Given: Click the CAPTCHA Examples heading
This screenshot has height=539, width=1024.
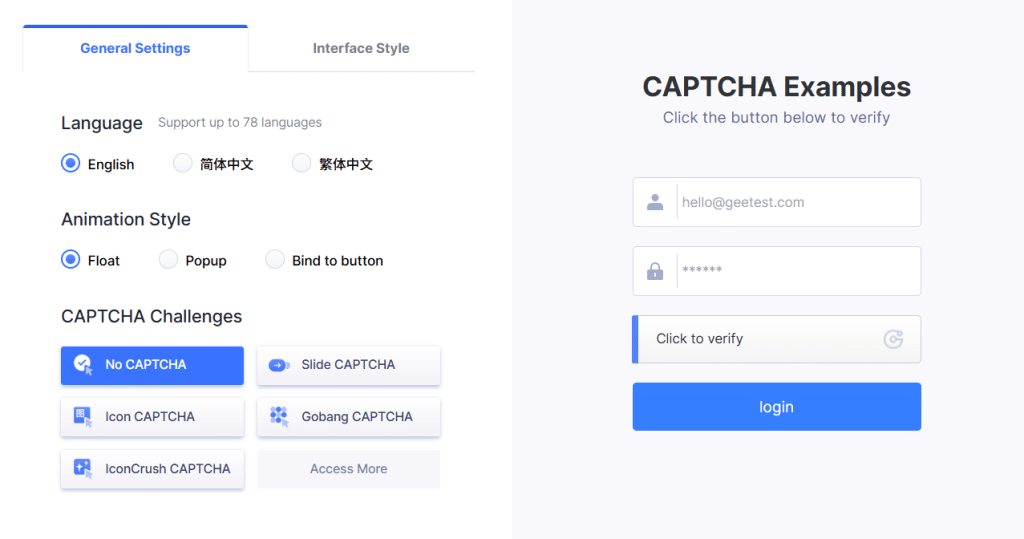Looking at the screenshot, I should [x=776, y=87].
